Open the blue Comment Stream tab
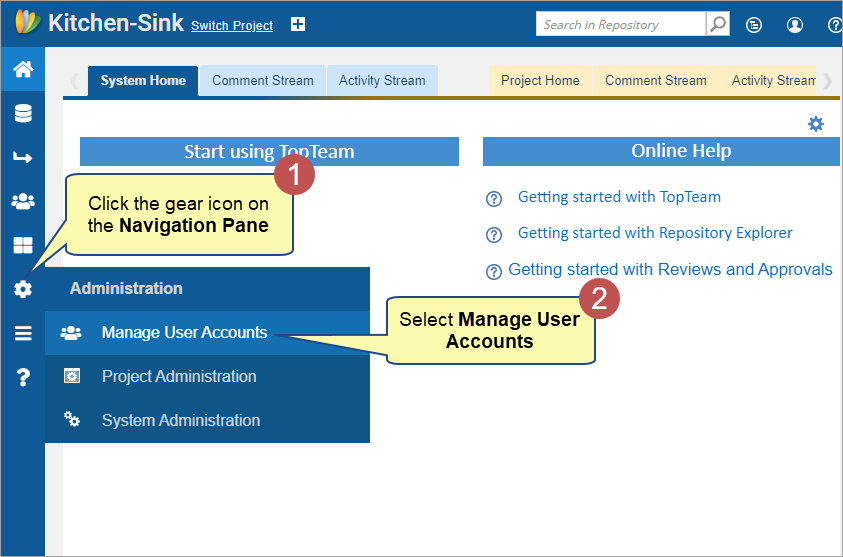 coord(262,81)
